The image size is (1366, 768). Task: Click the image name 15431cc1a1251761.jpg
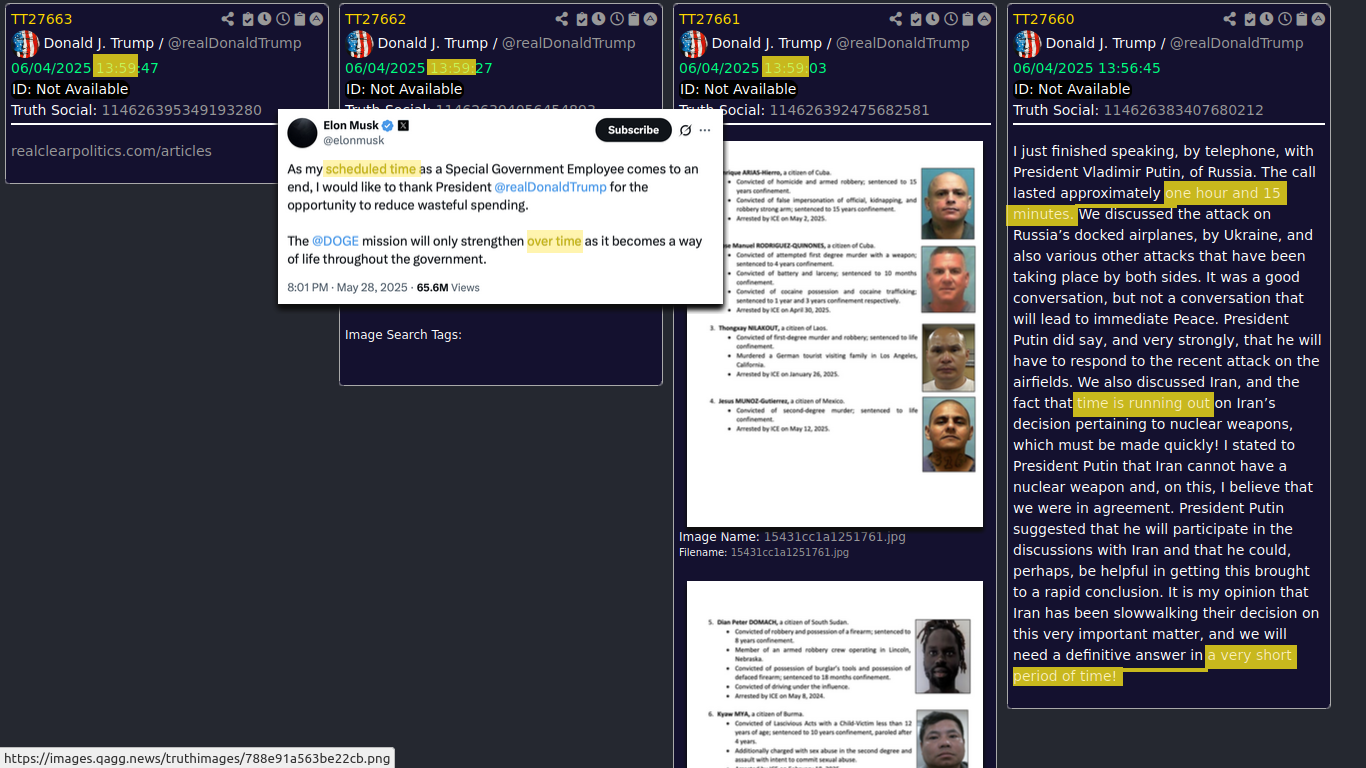(835, 537)
